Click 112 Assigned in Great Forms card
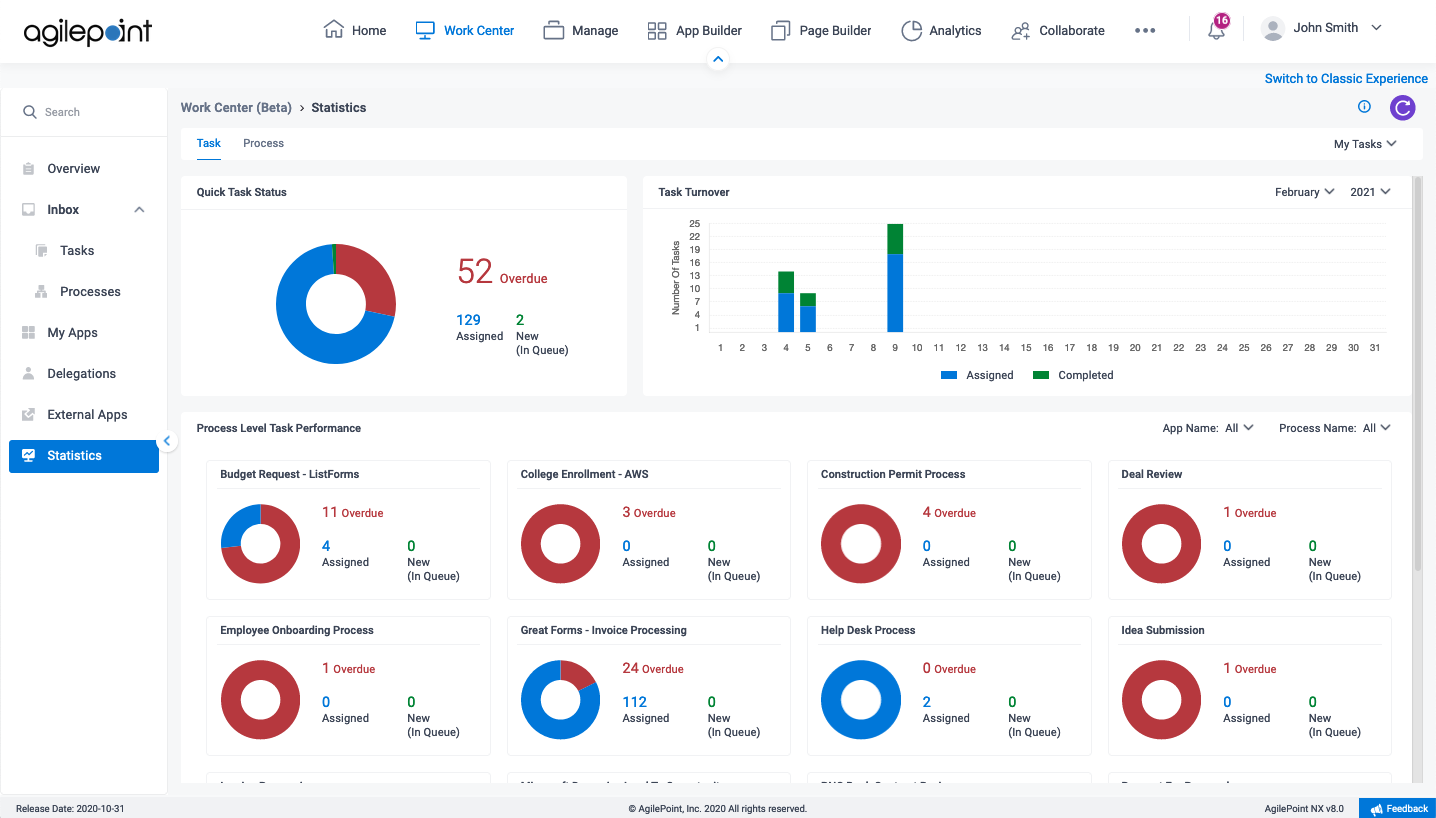The image size is (1436, 818). point(646,709)
